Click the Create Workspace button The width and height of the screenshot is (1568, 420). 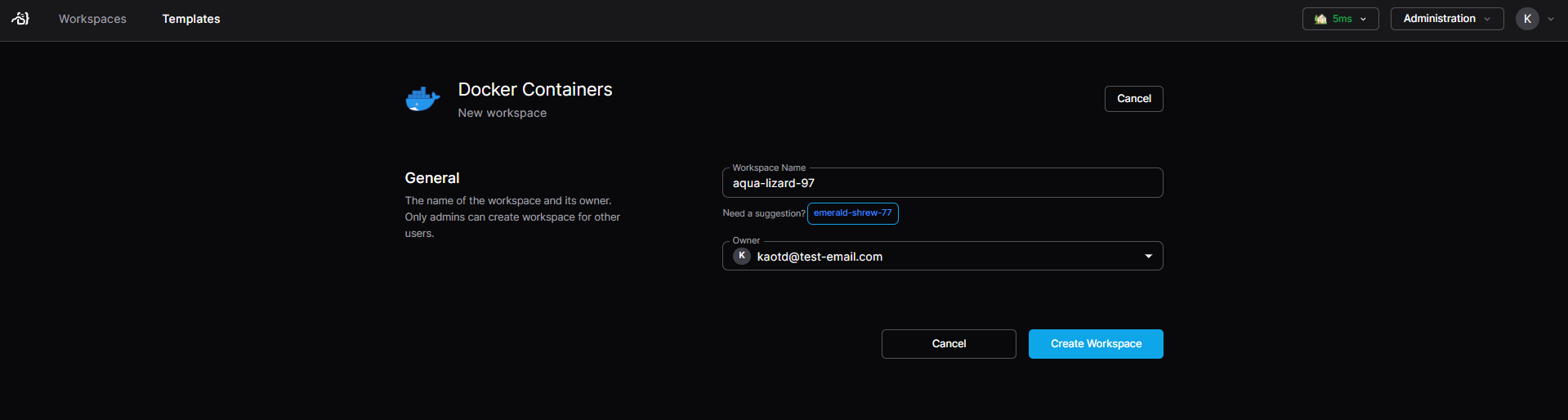1096,344
